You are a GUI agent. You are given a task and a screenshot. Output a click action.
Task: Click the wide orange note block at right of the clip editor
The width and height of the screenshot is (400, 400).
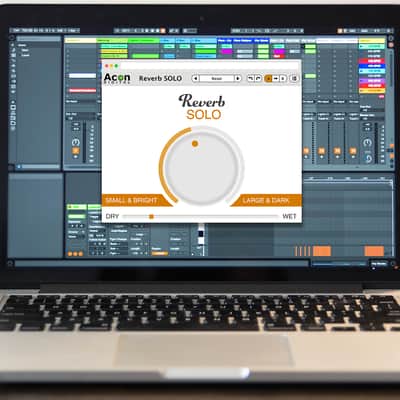pos(374,251)
